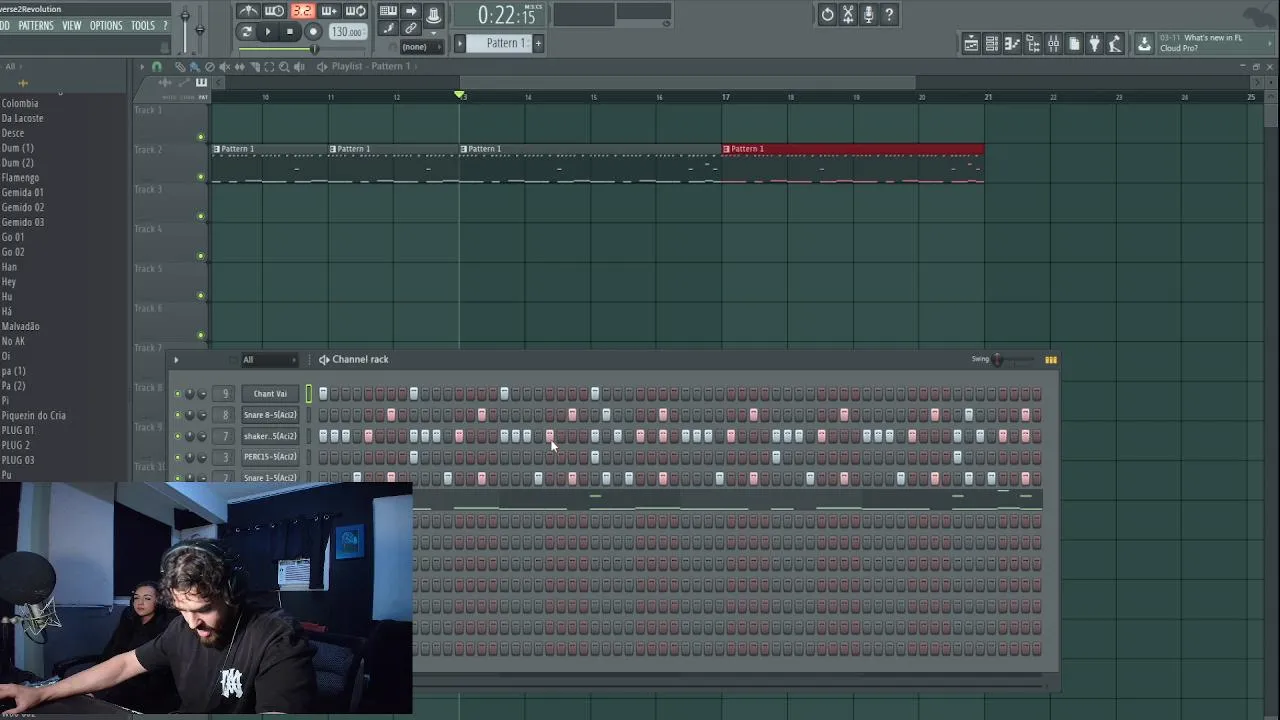Open the TOOLS menu
This screenshot has width=1280, height=720.
143,25
